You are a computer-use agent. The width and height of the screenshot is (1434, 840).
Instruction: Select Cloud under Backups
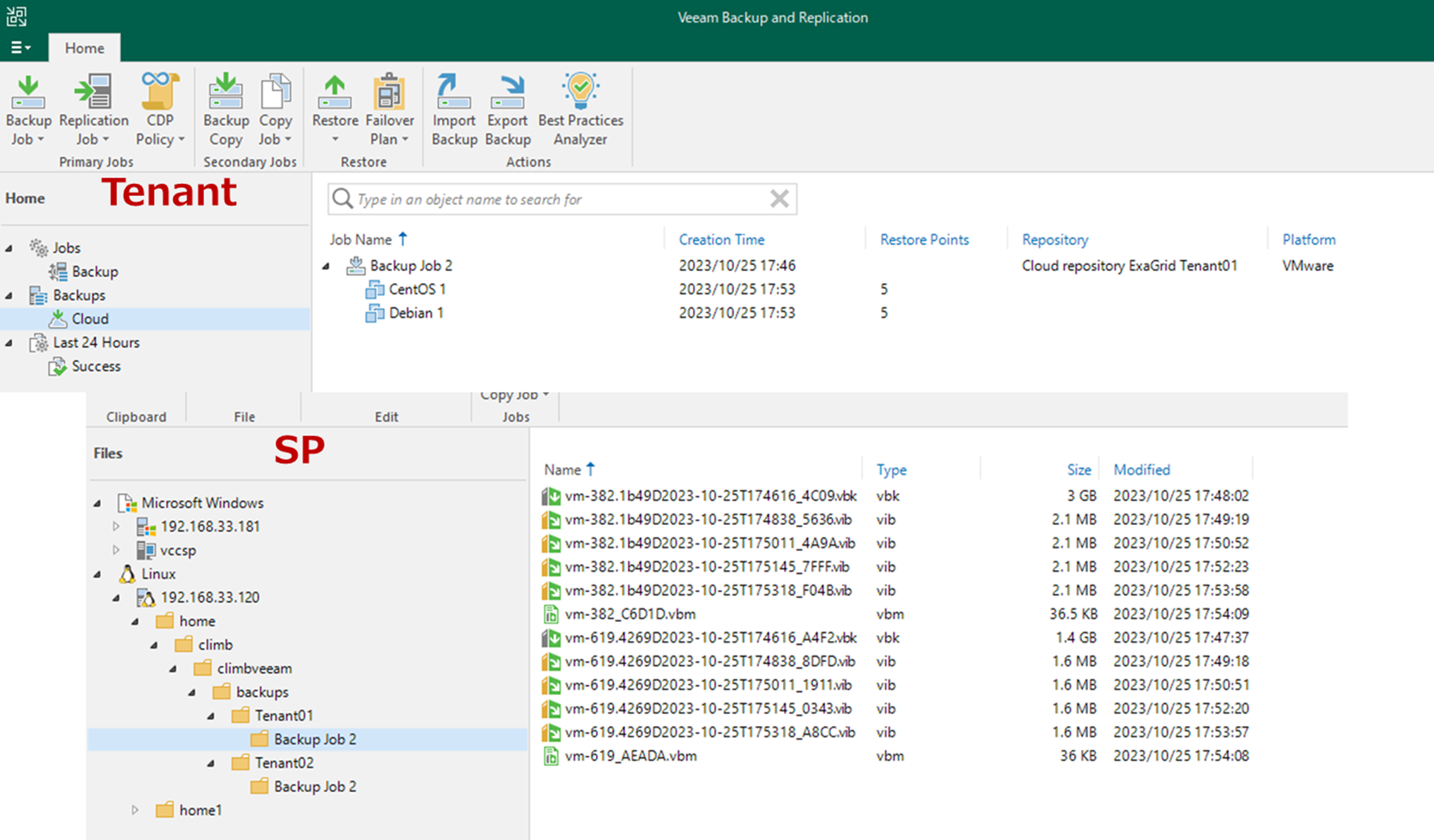tap(155, 319)
